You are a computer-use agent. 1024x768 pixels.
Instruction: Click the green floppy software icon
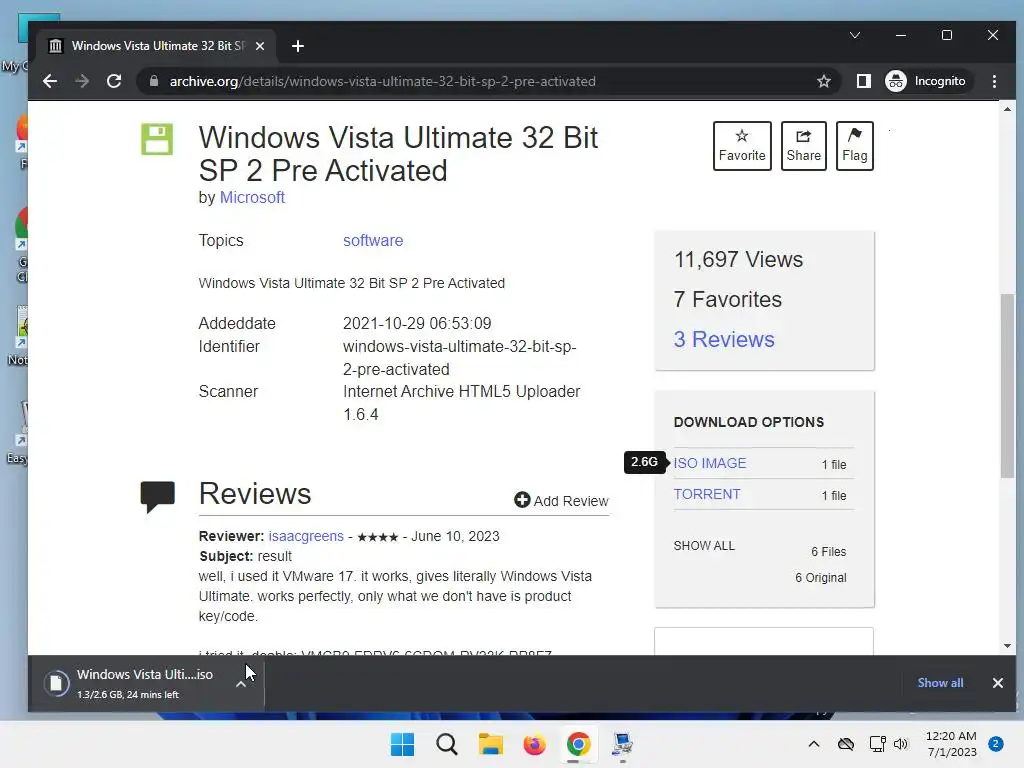coord(157,139)
